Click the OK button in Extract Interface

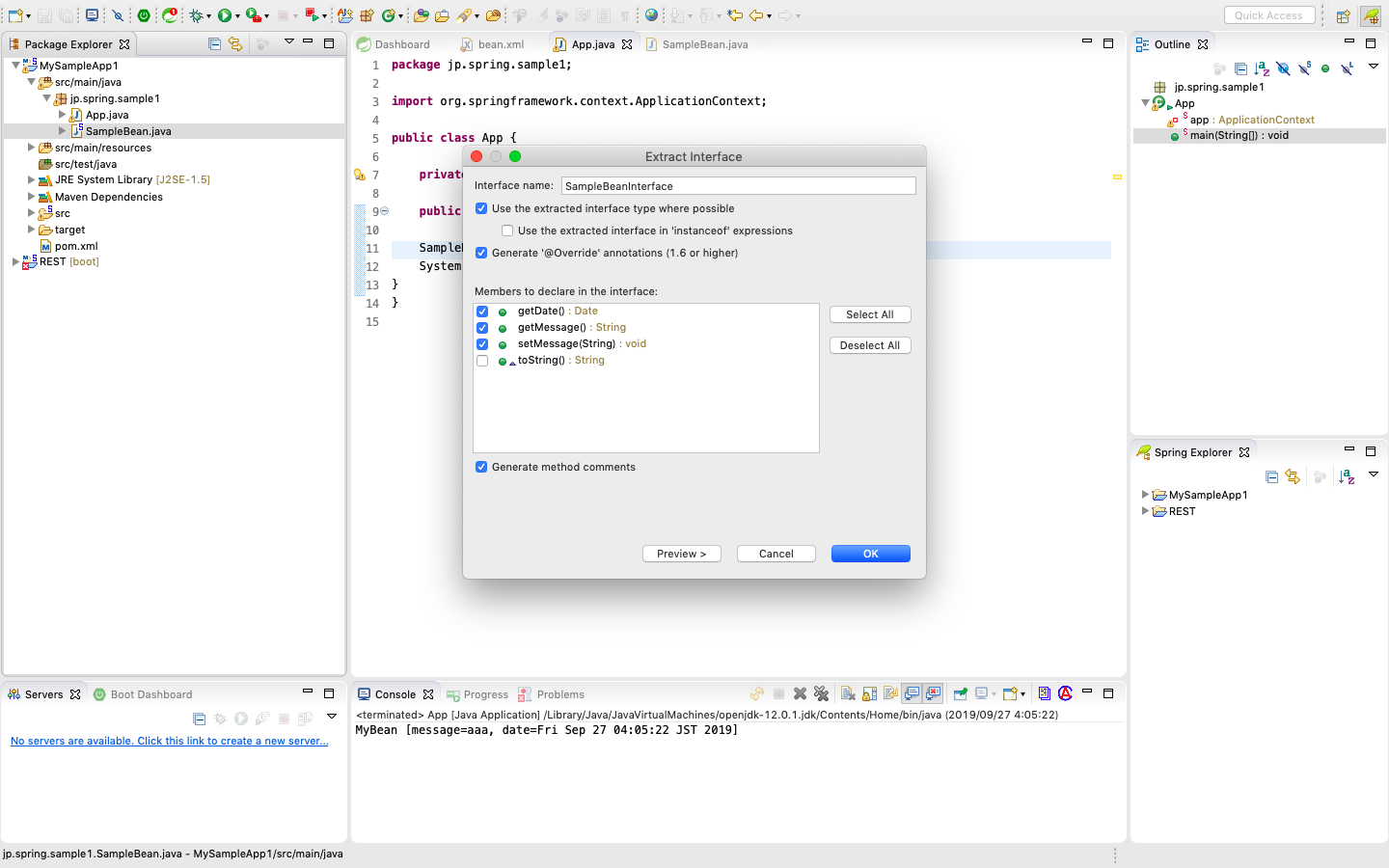click(x=871, y=554)
